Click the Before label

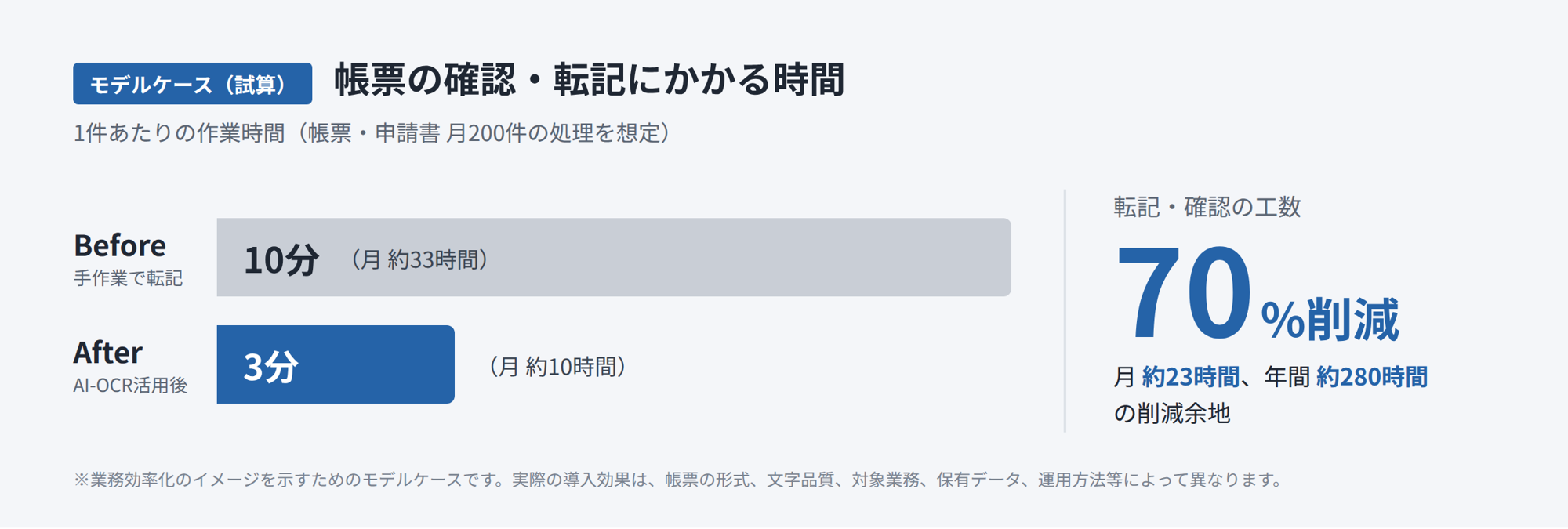119,245
